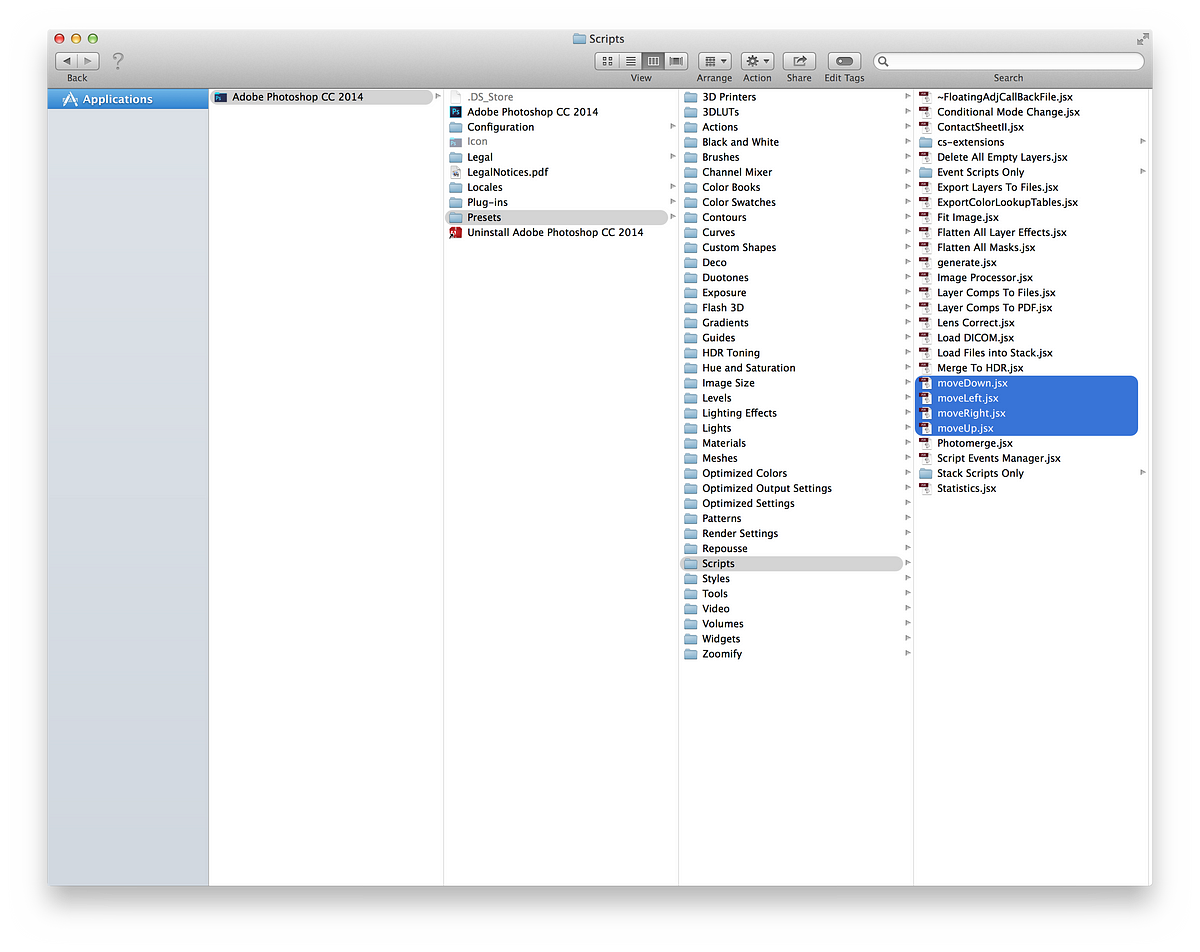Expand the Plug-ins folder arrow
Screen dimensions: 1200x952
[673, 202]
